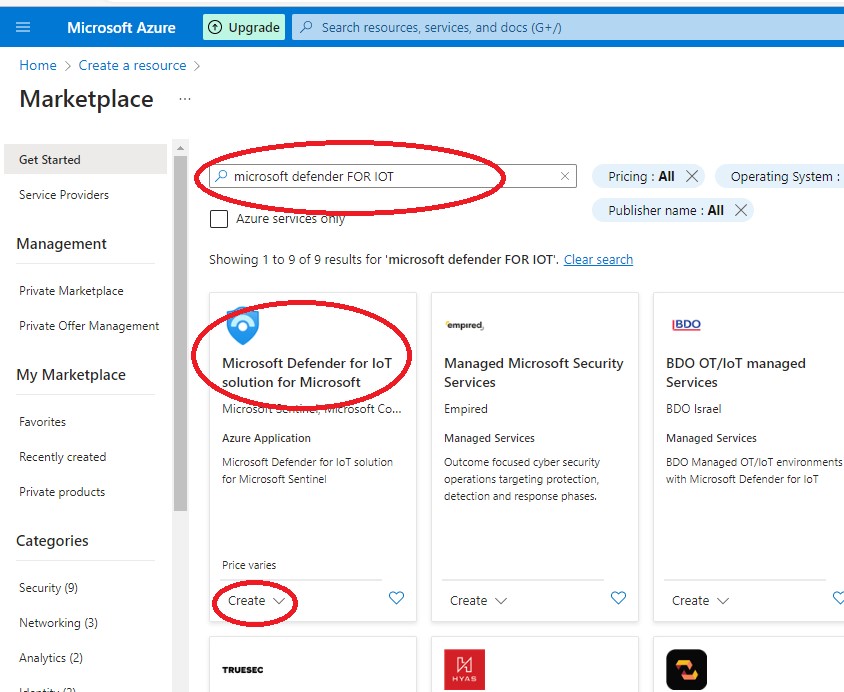Click the Truesec logo card

point(243,669)
